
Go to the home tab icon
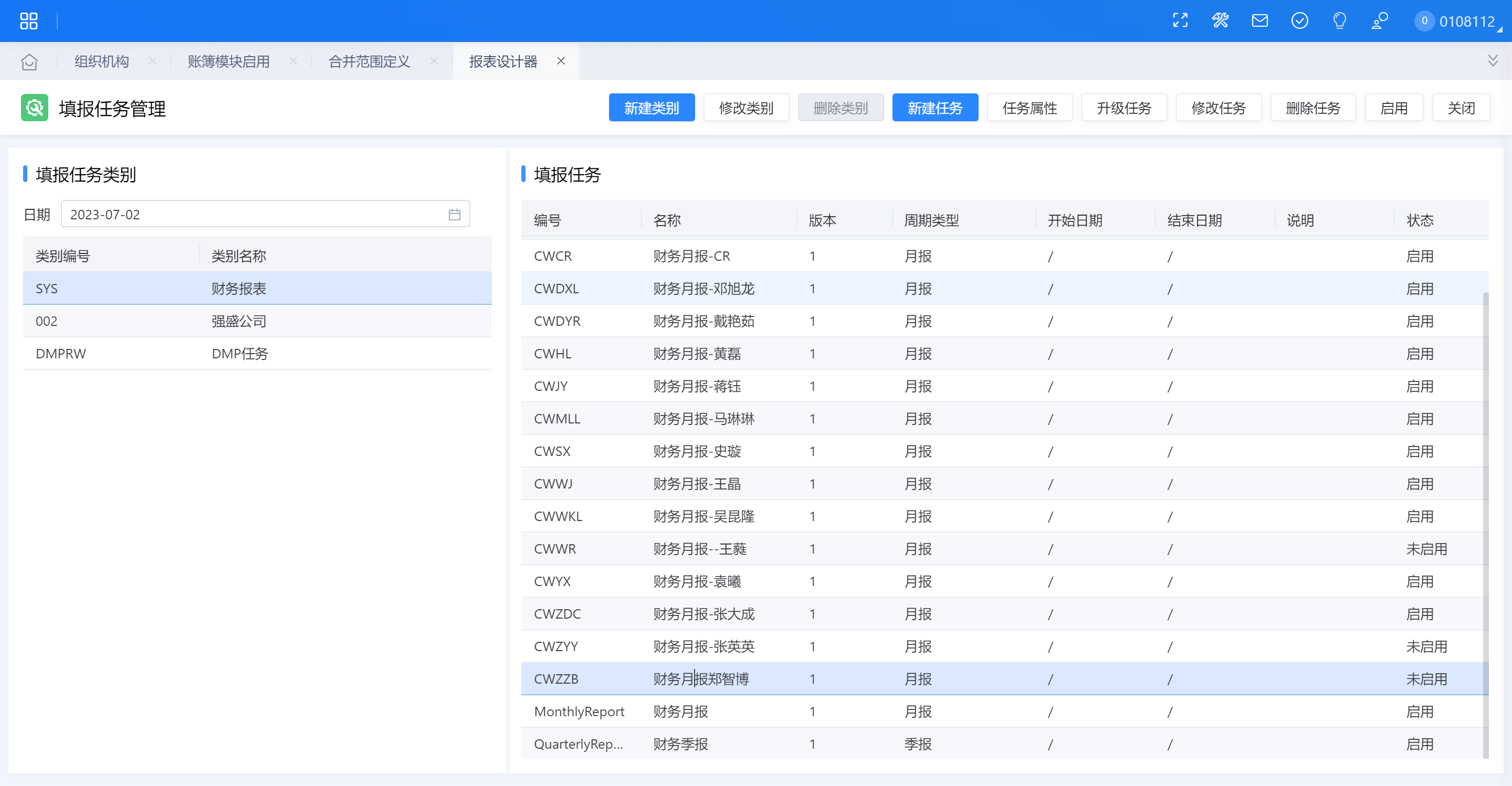pyautogui.click(x=29, y=61)
